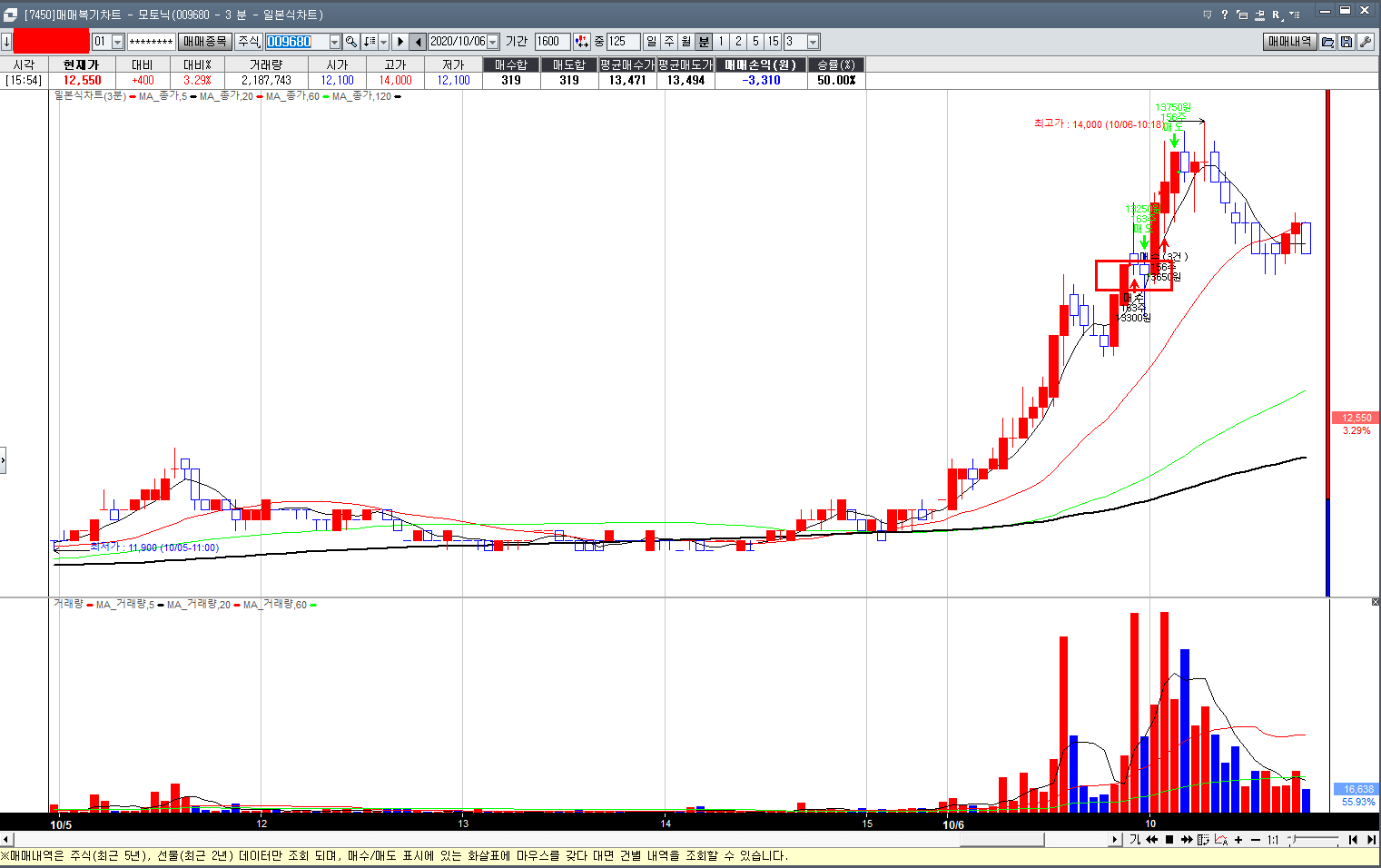The width and height of the screenshot is (1381, 868).
Task: Adjust the chart zoom slider at bottom
Action: click(1313, 840)
